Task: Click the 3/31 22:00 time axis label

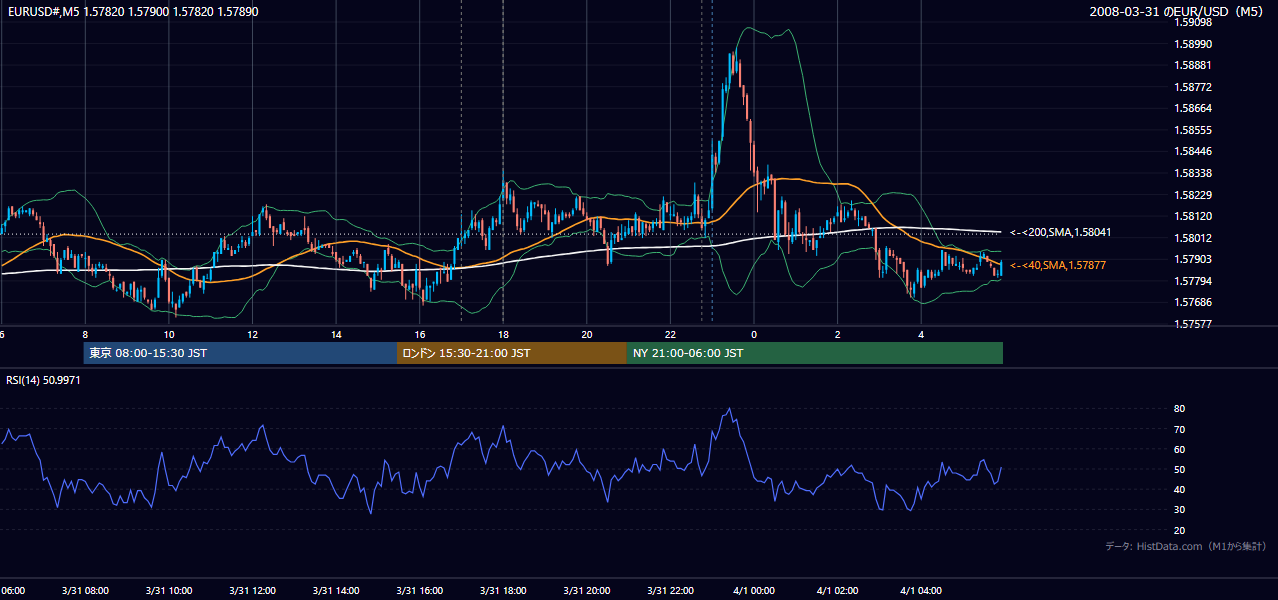Action: click(670, 591)
